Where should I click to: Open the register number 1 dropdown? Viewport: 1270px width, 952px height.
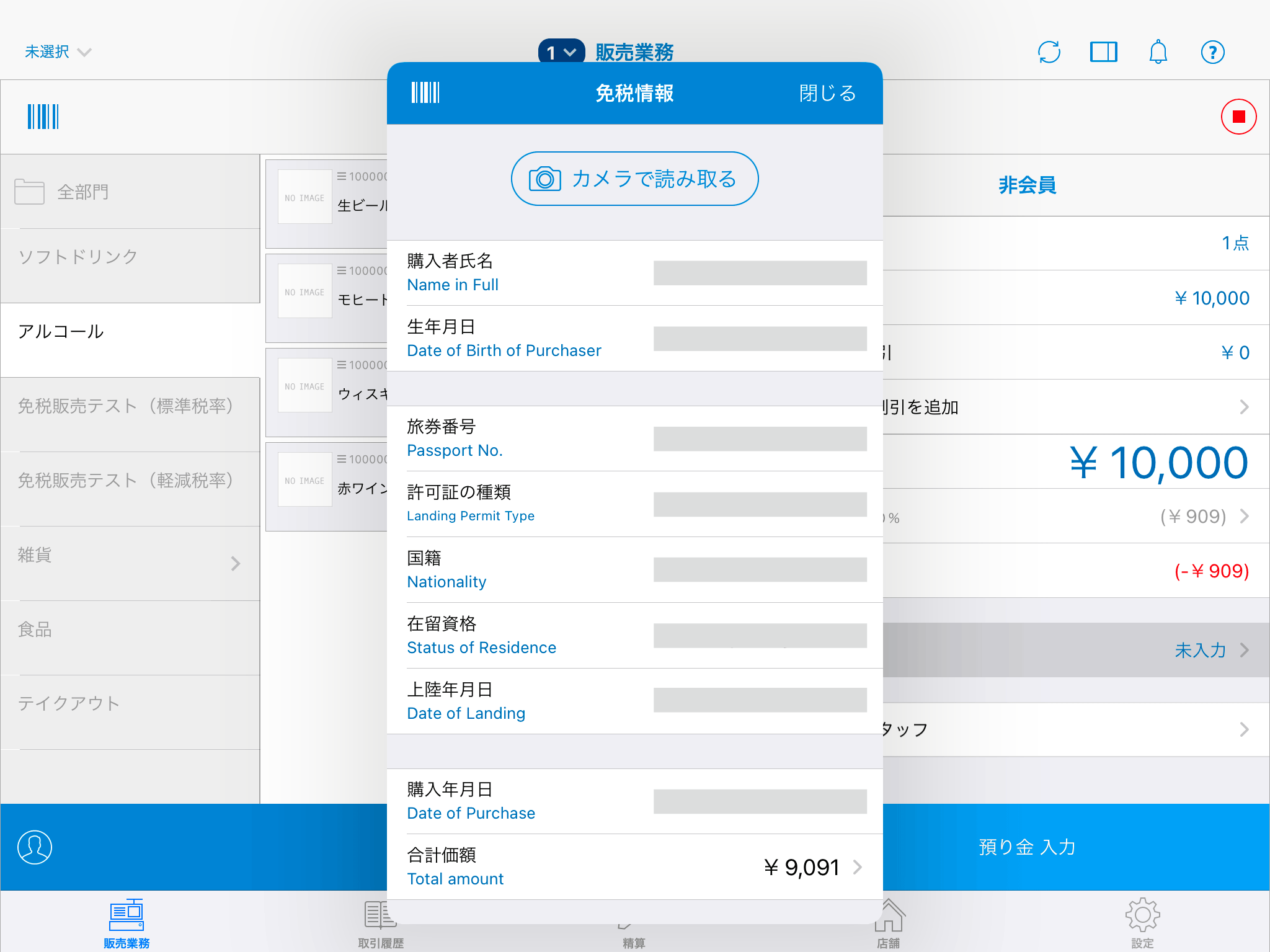click(561, 52)
